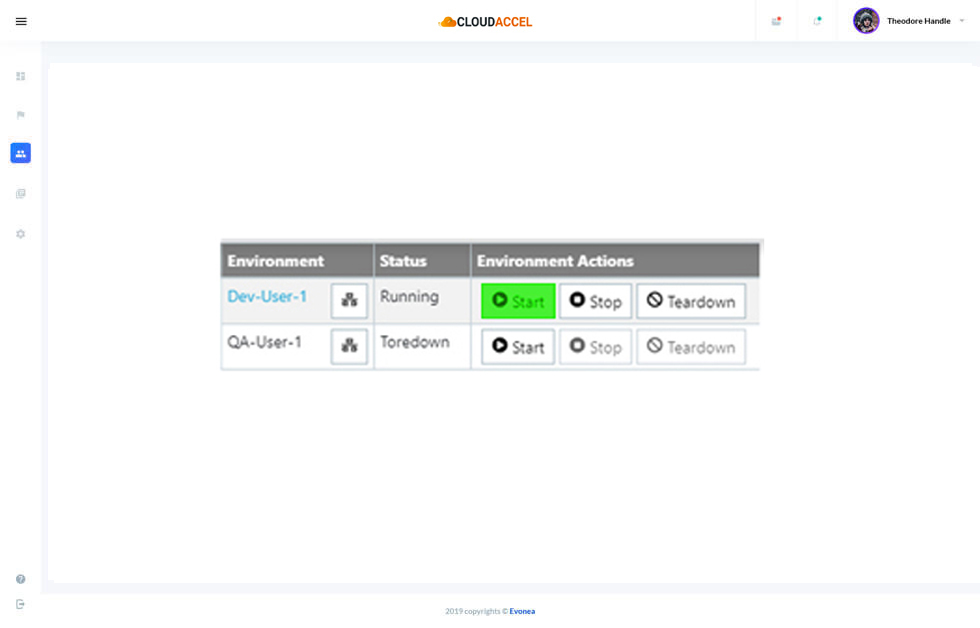The image size is (980, 628).
Task: Expand the Theodore Handle dropdown arrow
Action: pyautogui.click(x=962, y=21)
